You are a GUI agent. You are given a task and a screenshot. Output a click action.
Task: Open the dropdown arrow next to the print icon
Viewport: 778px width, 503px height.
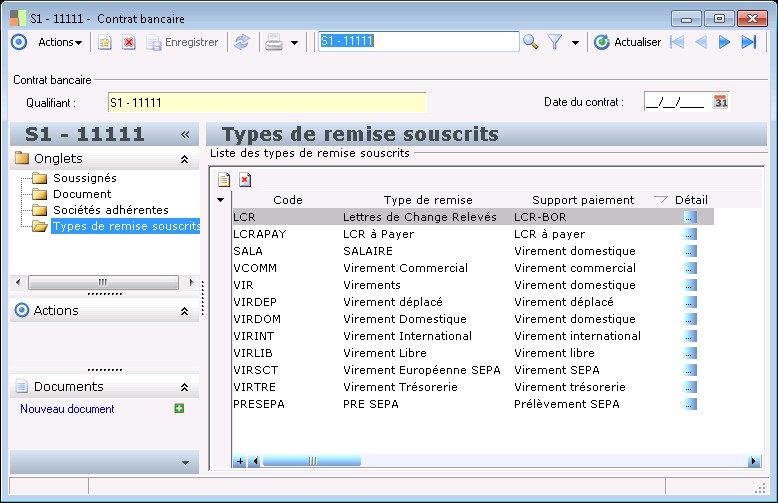[294, 43]
